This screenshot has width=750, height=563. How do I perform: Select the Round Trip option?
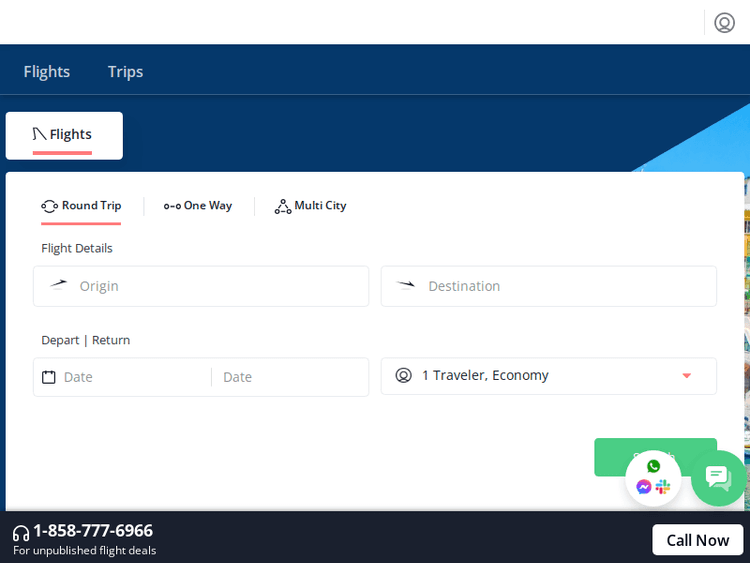pyautogui.click(x=81, y=206)
